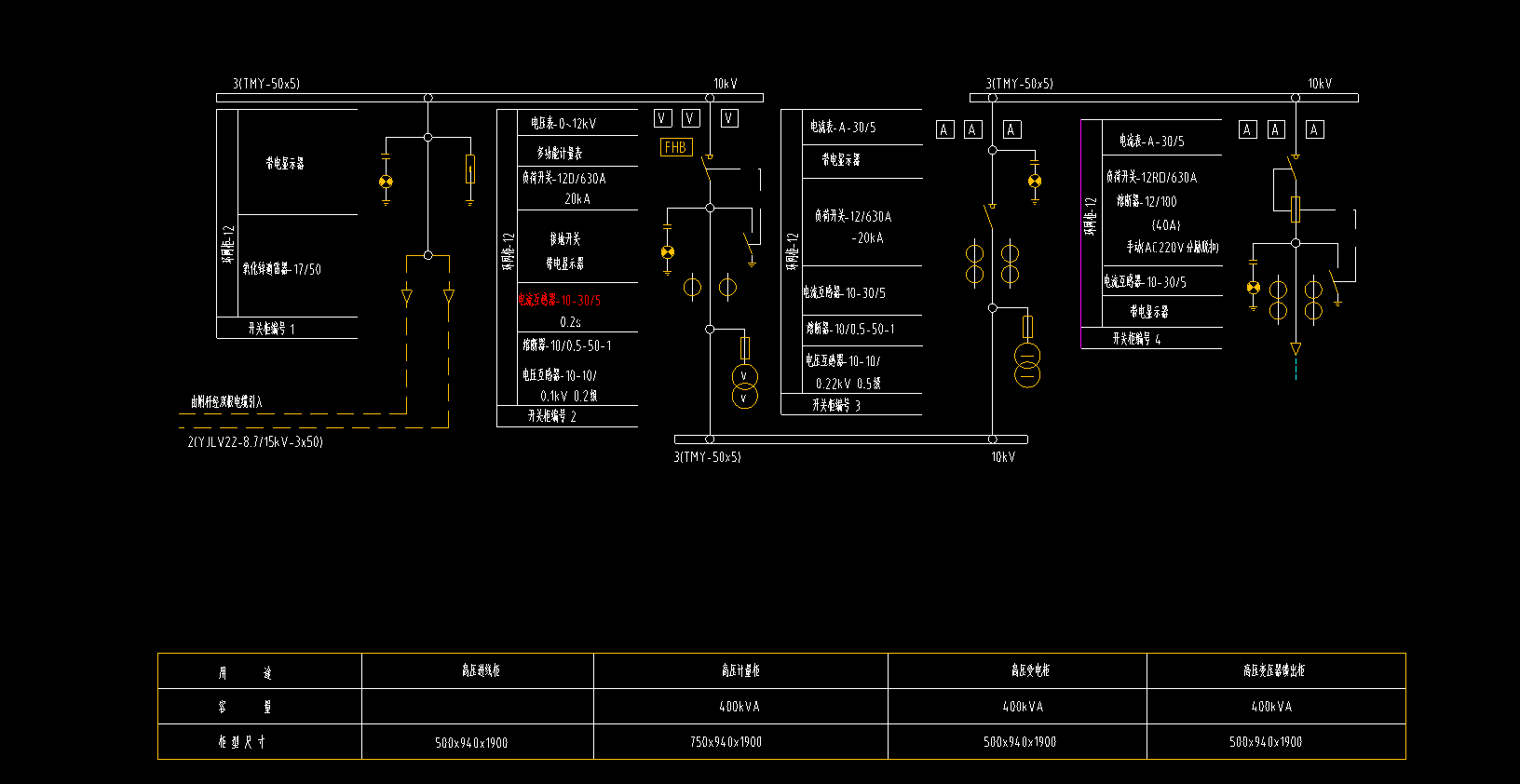Click 熔断器-10/0.5-50-1 in cabinet 3 list
This screenshot has height=784, width=1520.
[850, 329]
